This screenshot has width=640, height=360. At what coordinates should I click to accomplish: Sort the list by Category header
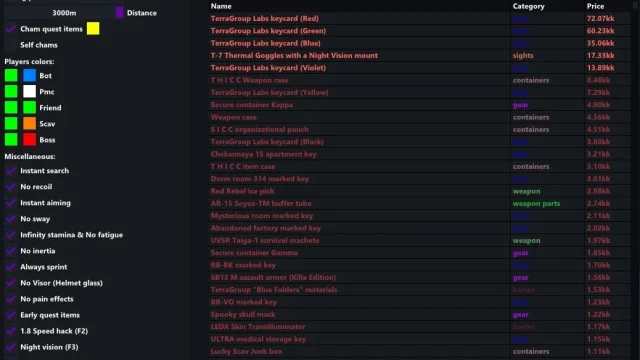(529, 6)
